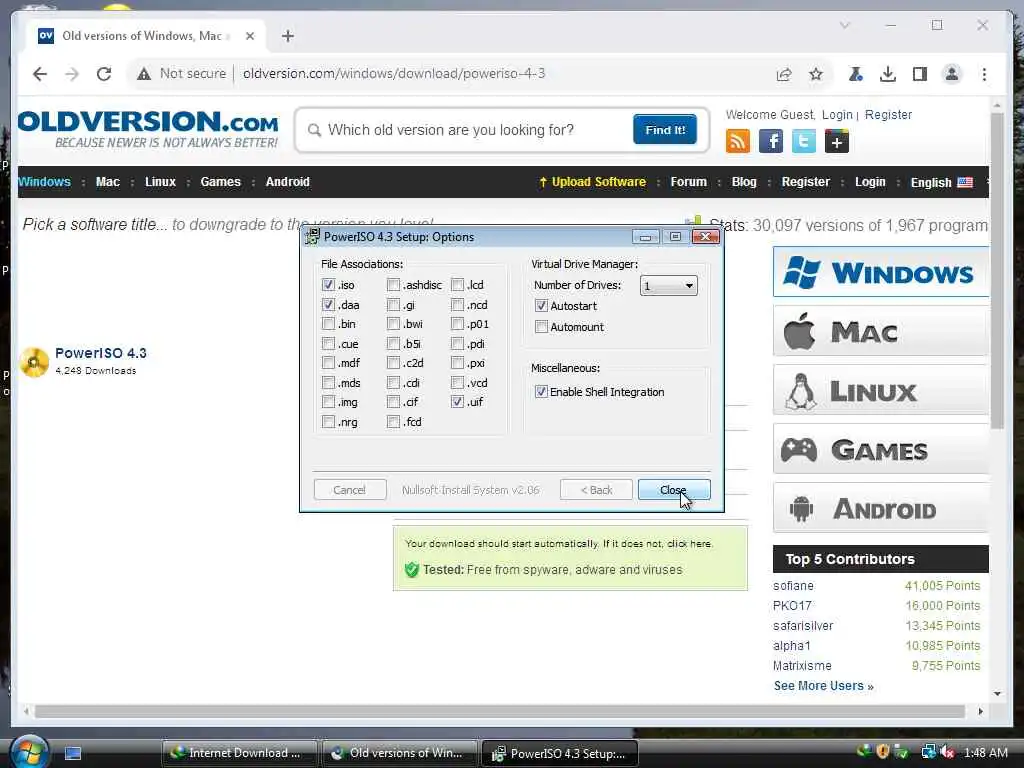Click the Find It! search button

coord(665,129)
